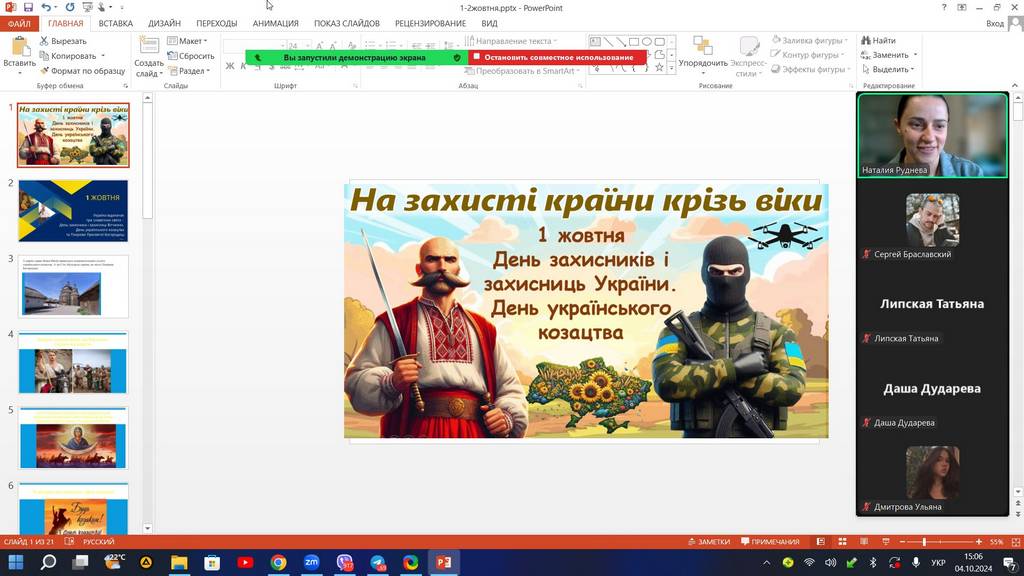Viewport: 1024px width, 576px height.
Task: Click the Format Painter (Формат по образцу)
Action: click(82, 71)
